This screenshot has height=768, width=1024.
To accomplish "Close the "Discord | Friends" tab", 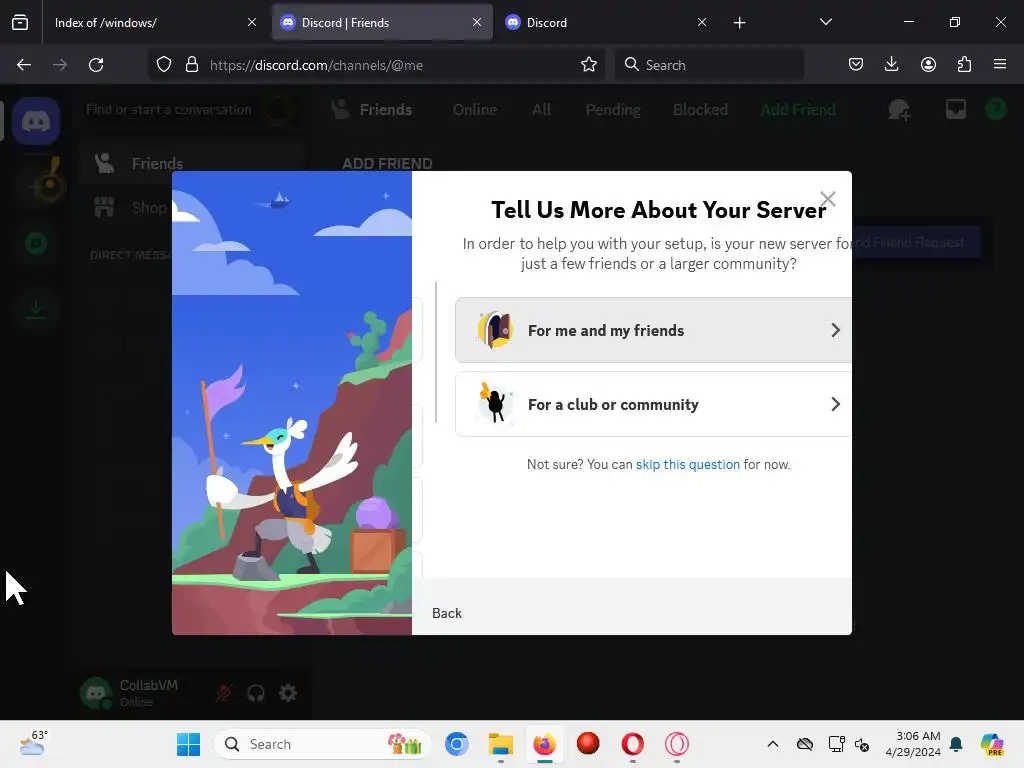I will pos(477,22).
